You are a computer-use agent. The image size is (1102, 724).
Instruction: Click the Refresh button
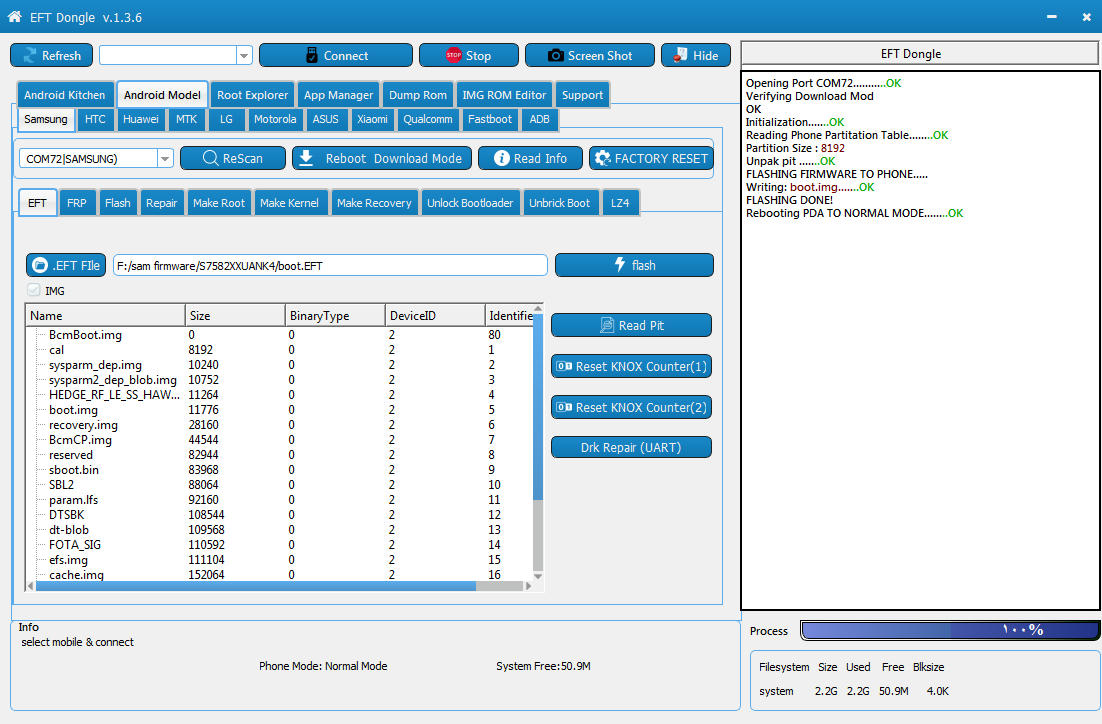click(51, 56)
